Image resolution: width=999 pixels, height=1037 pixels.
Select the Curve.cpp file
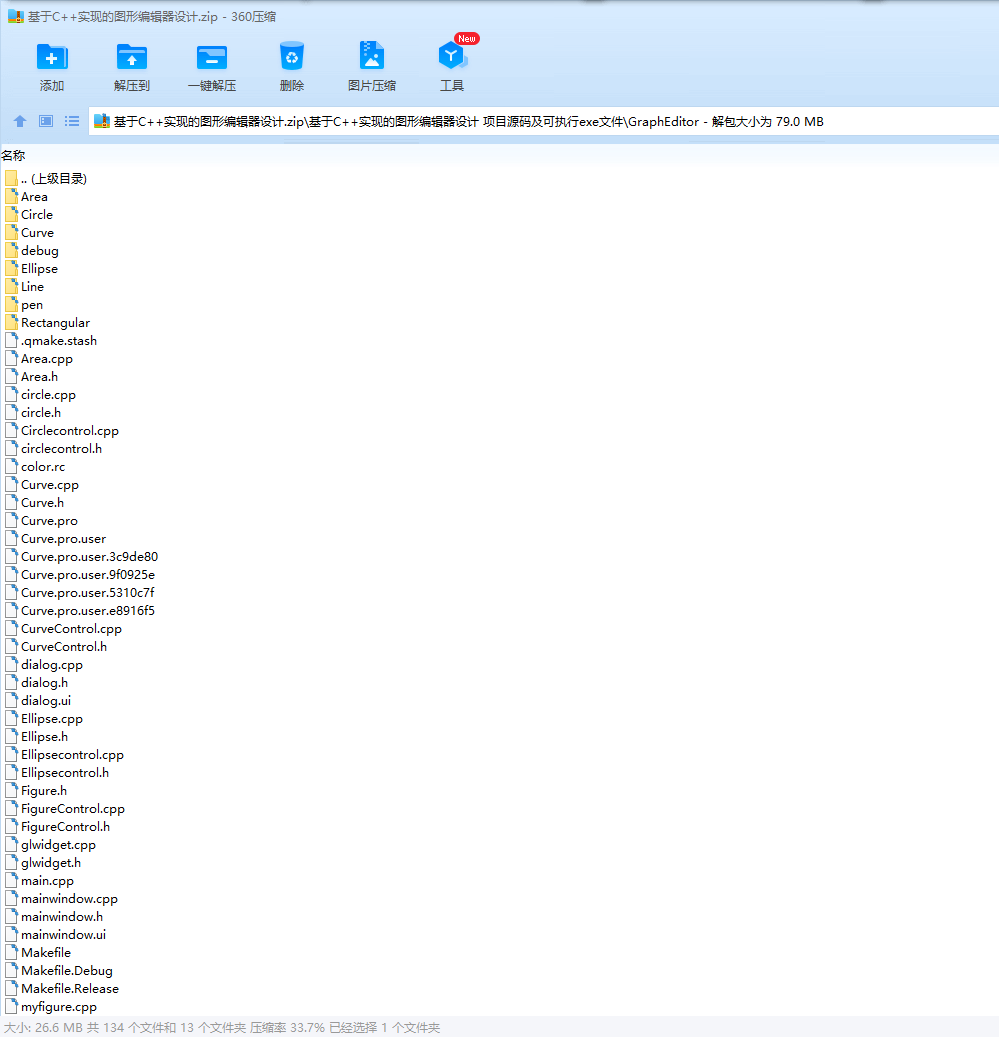[42, 485]
